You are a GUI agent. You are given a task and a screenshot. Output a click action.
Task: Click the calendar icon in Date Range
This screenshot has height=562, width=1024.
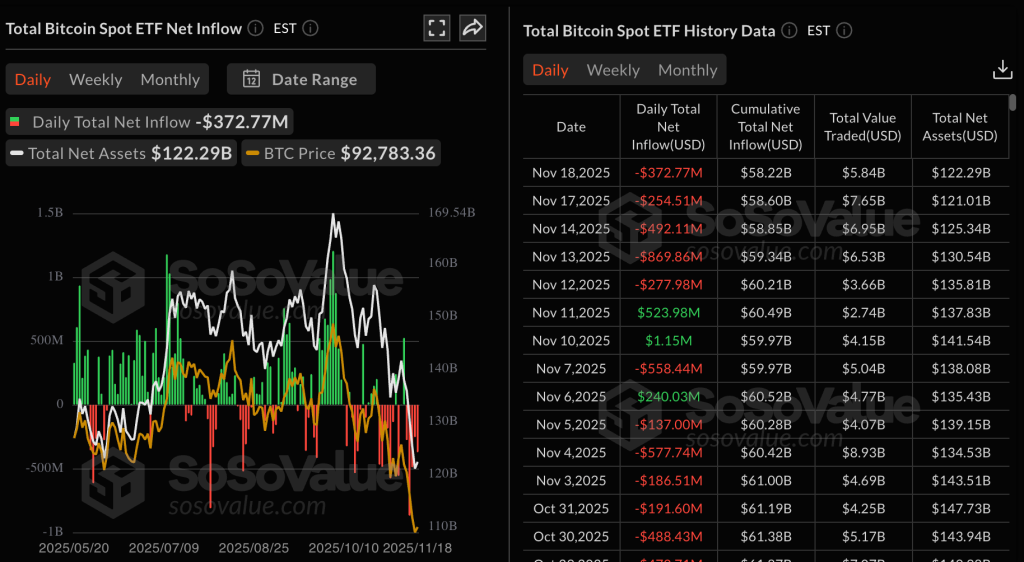pos(251,79)
